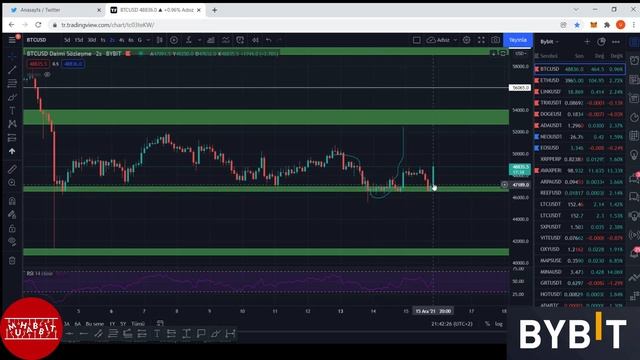The height and width of the screenshot is (360, 640).
Task: Expand the Bybit watchlist name dropdown
Action: pos(549,42)
